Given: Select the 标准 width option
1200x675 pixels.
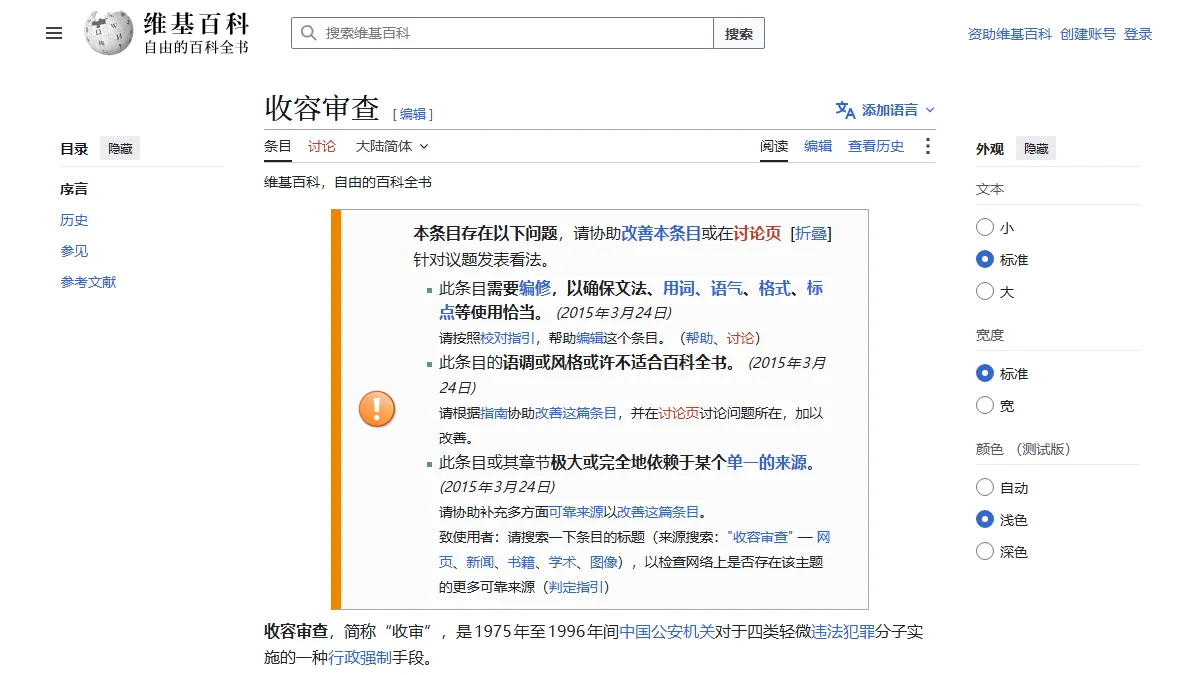Looking at the screenshot, I should (x=985, y=374).
